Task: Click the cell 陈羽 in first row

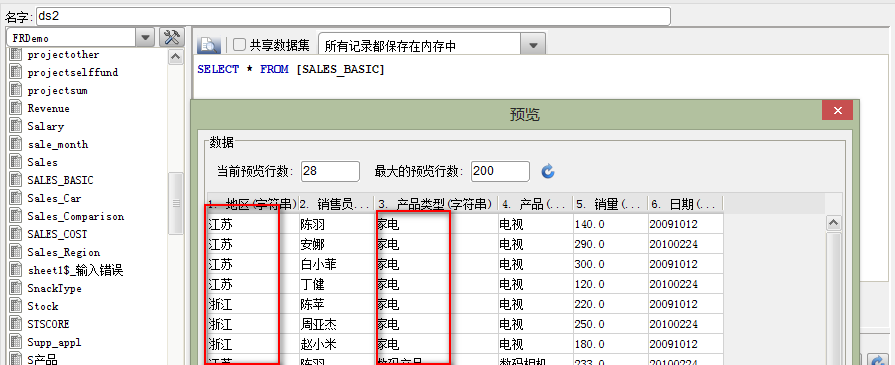Action: [x=336, y=224]
